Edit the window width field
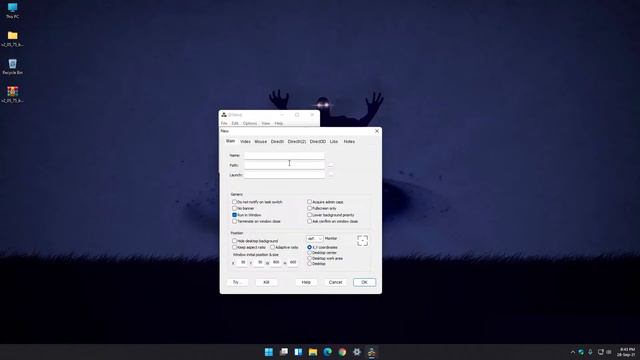The height and width of the screenshot is (360, 640). coord(276,262)
